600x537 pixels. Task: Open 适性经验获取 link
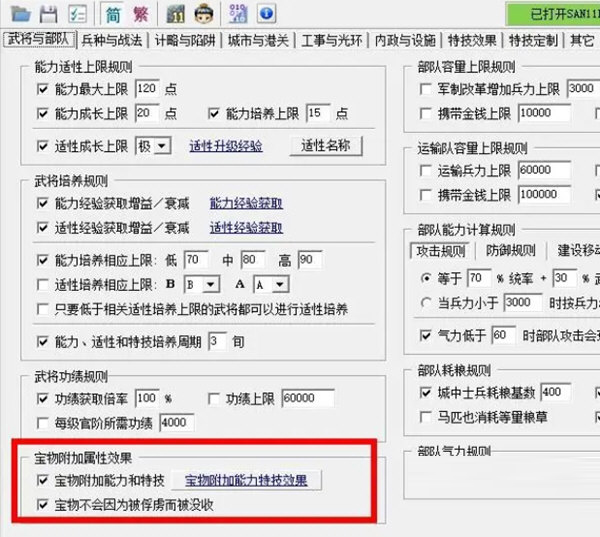(x=246, y=228)
